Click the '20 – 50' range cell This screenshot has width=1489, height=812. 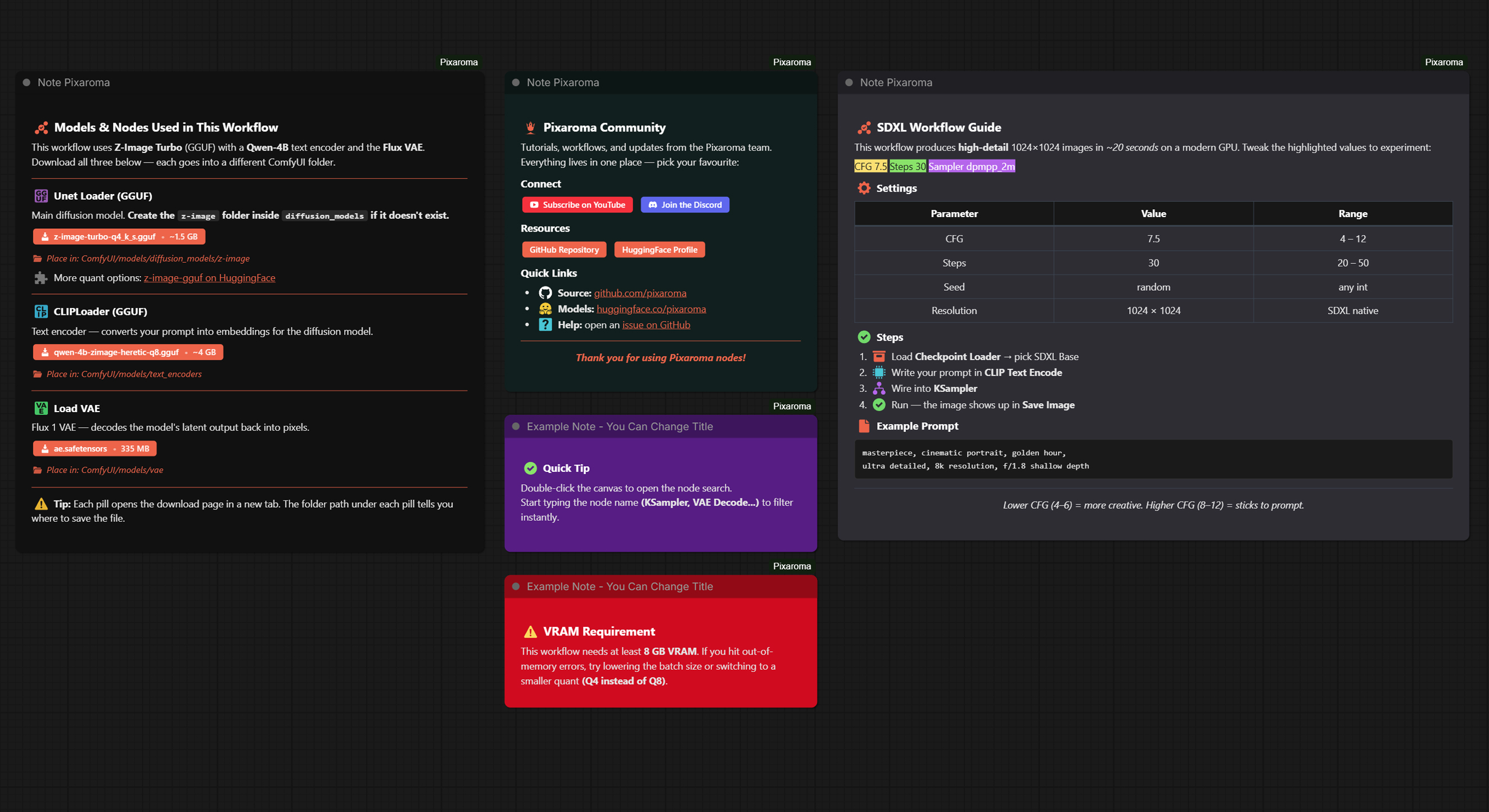click(x=1352, y=263)
